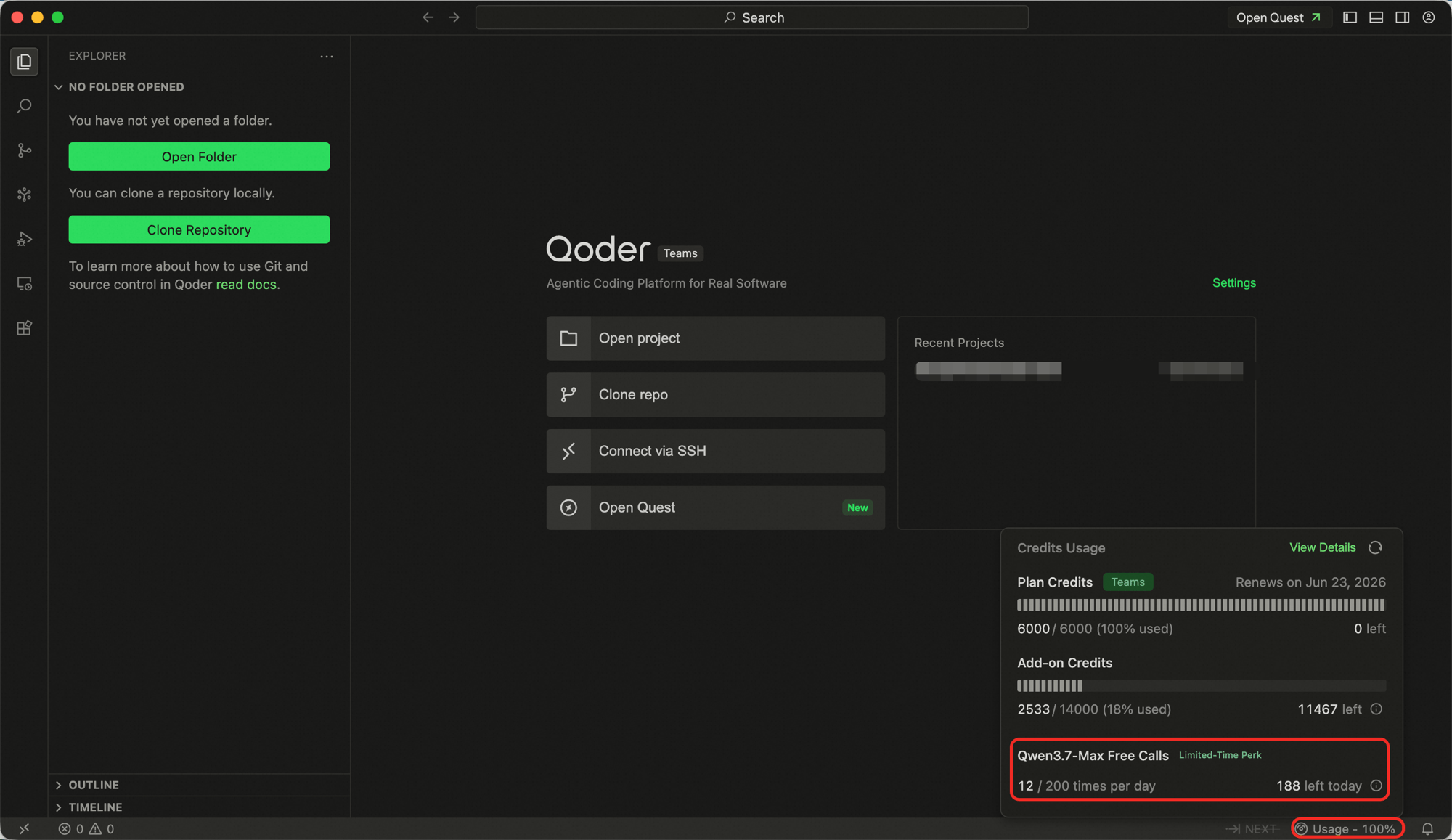Click the EXPLORER panel title
1452x840 pixels.
point(97,56)
